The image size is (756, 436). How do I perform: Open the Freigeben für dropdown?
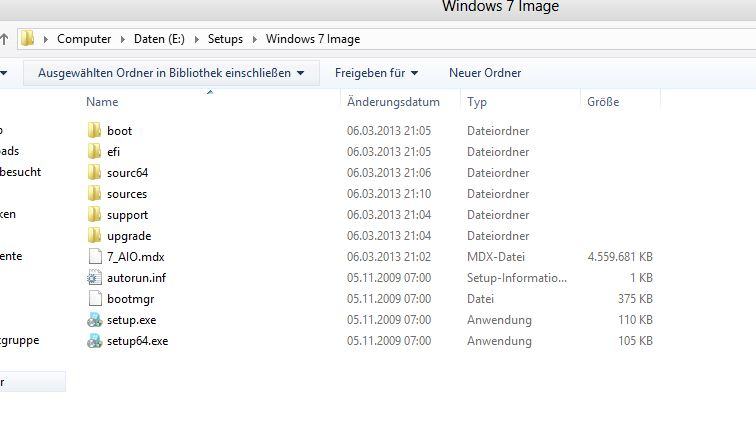376,73
